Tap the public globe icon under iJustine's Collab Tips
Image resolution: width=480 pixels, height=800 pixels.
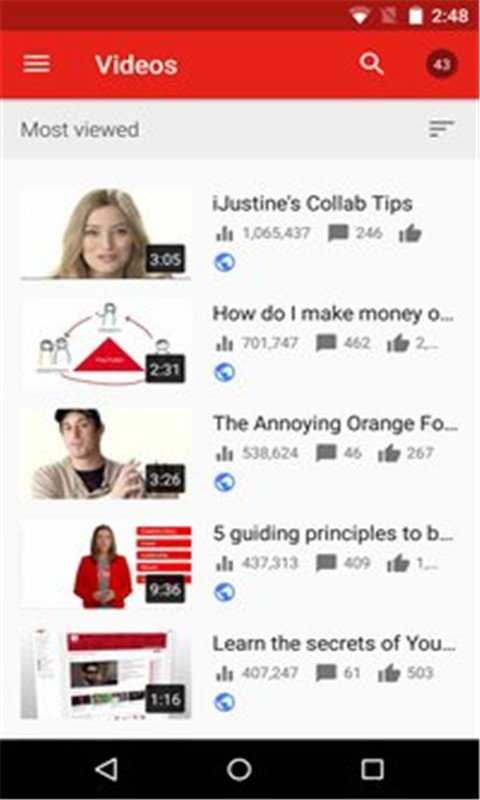pos(224,262)
